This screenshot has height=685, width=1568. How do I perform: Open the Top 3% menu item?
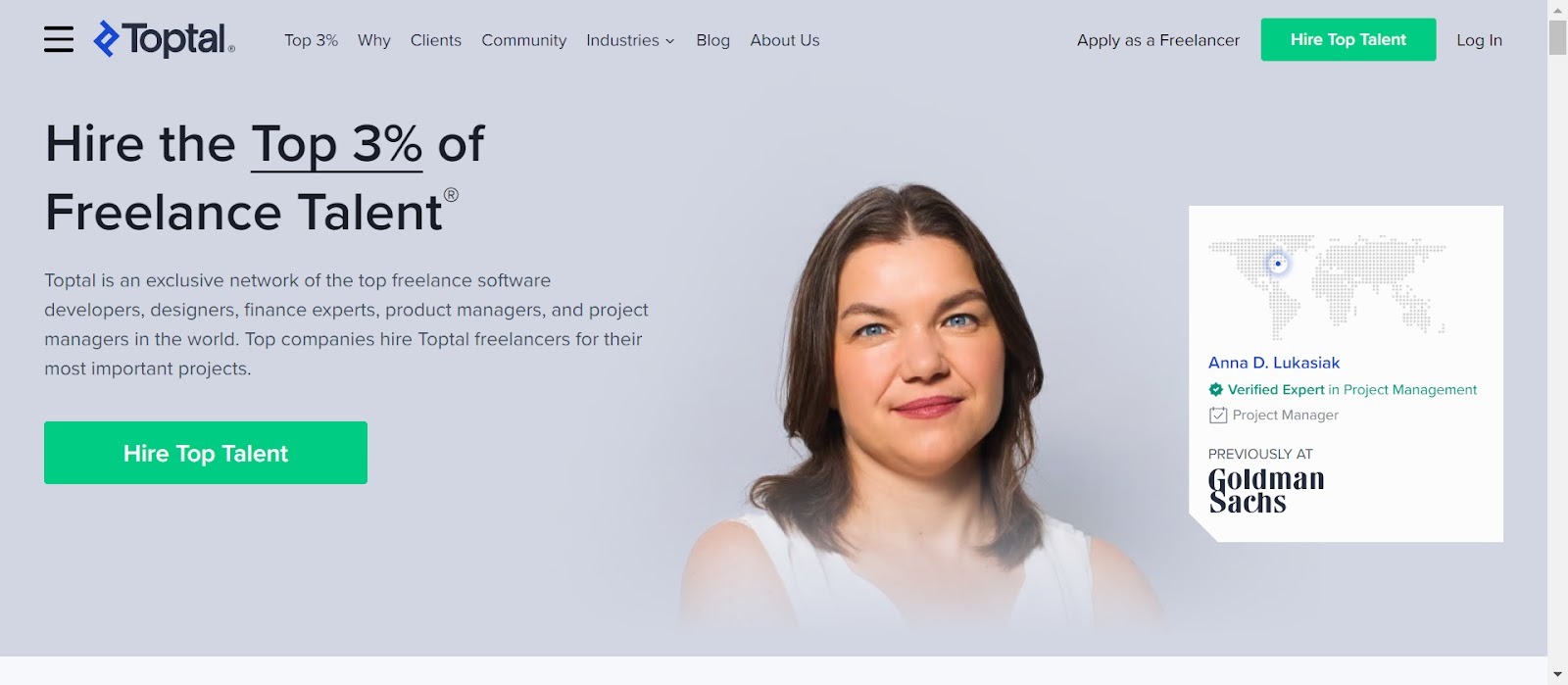[311, 40]
